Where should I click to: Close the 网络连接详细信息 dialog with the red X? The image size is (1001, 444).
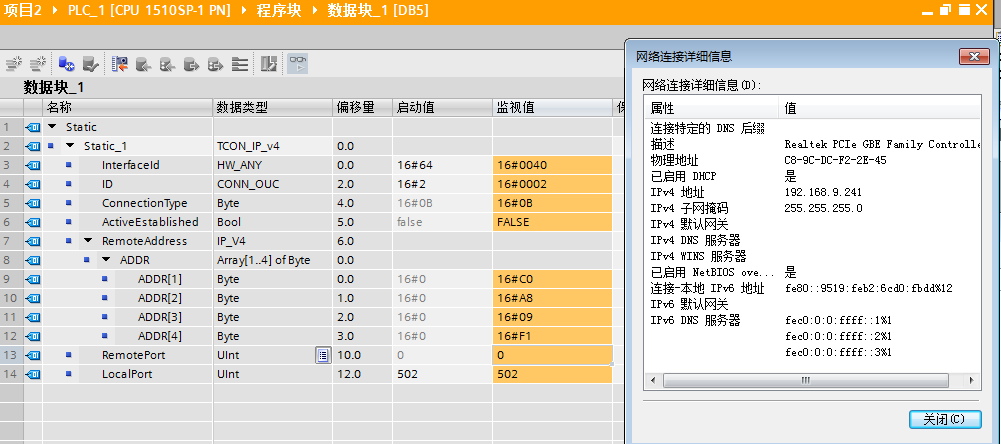coord(974,56)
